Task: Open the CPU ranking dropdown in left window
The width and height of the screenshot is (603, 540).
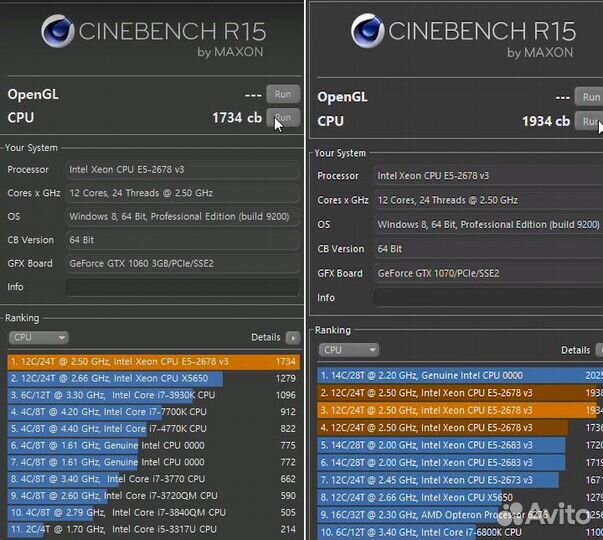Action: point(38,338)
